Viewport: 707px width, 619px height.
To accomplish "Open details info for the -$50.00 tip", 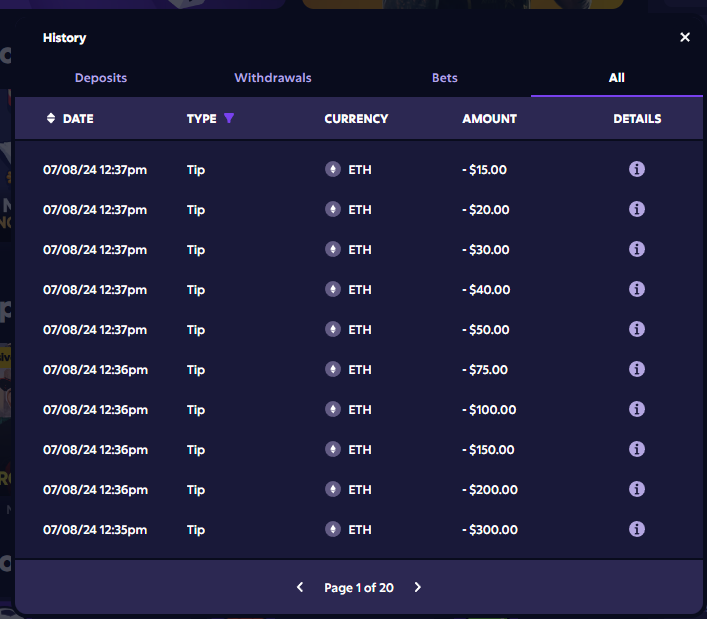I will click(637, 330).
